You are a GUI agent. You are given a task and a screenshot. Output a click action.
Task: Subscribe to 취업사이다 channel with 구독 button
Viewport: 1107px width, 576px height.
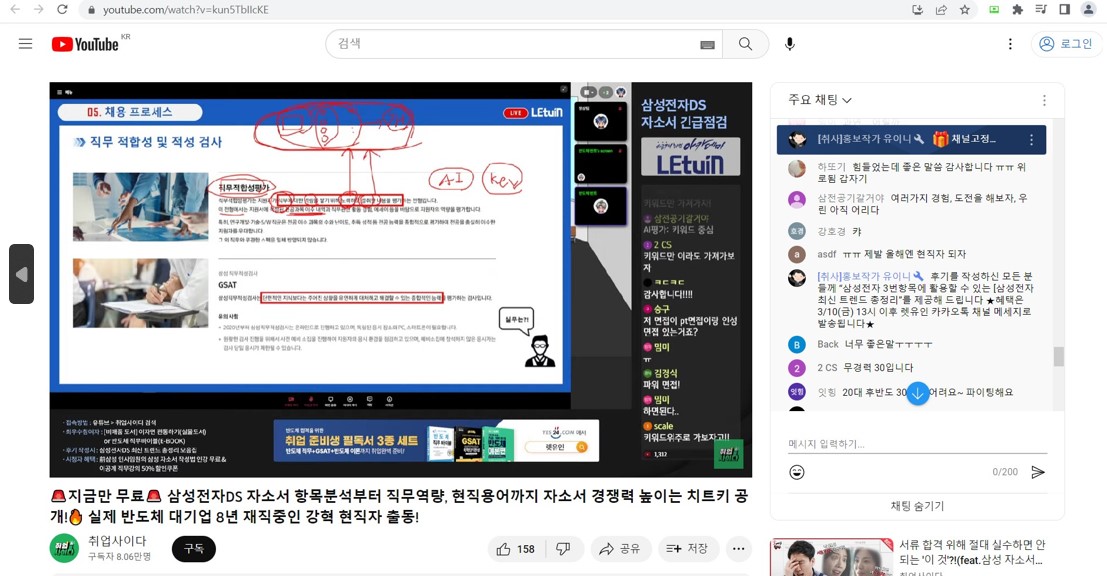click(x=193, y=549)
